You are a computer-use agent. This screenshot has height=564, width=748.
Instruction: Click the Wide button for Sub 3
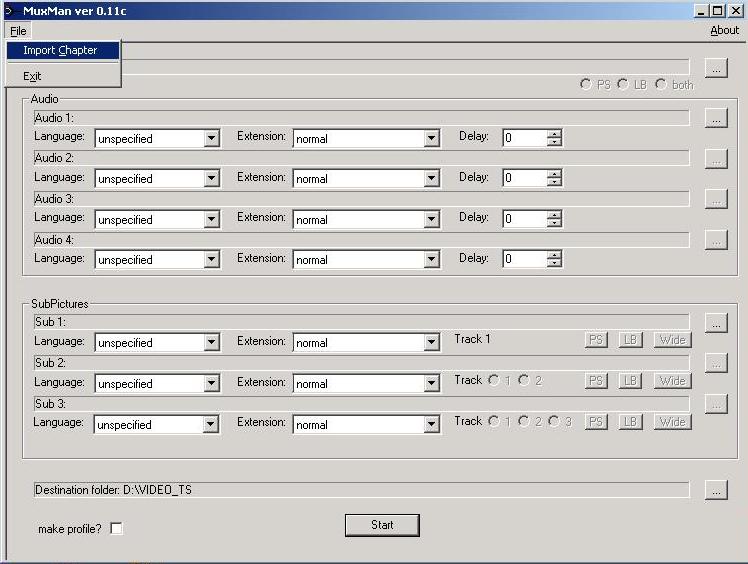673,422
